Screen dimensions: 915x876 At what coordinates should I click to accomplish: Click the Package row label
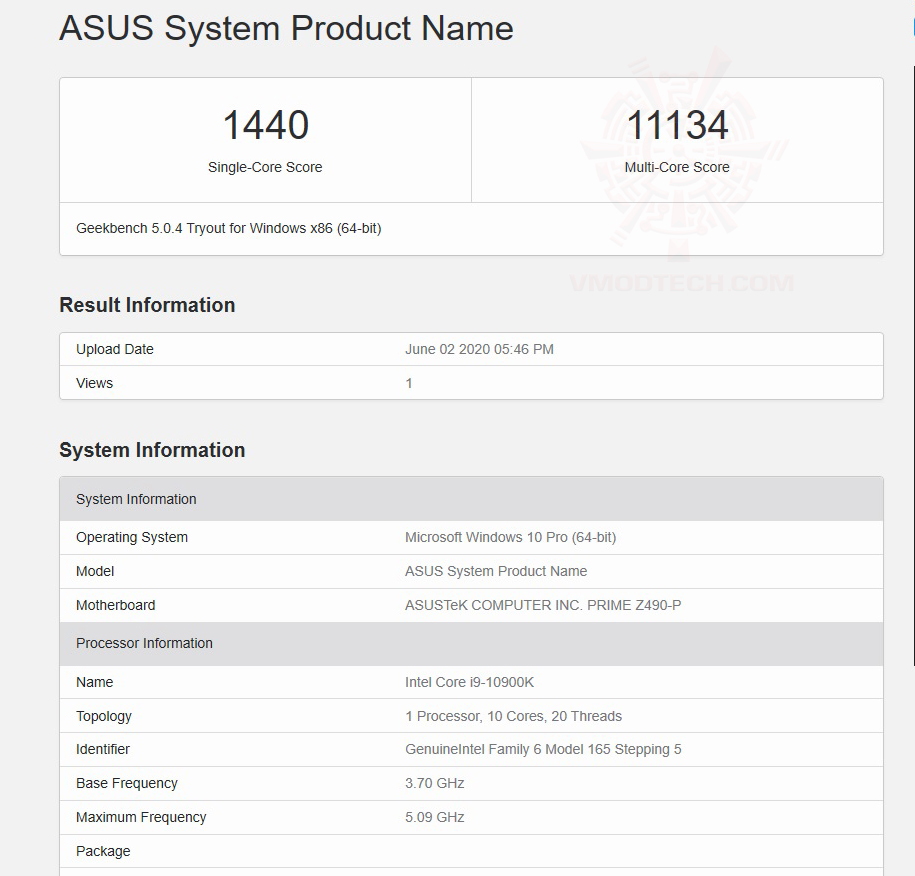pos(104,851)
